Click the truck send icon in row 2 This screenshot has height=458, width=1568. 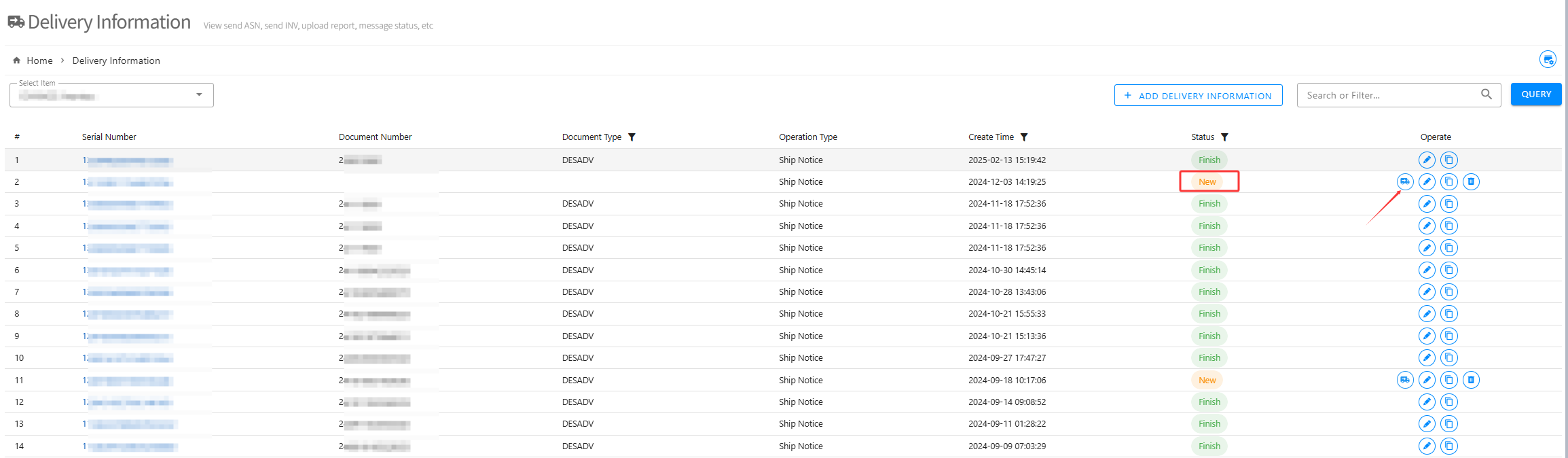tap(1404, 181)
